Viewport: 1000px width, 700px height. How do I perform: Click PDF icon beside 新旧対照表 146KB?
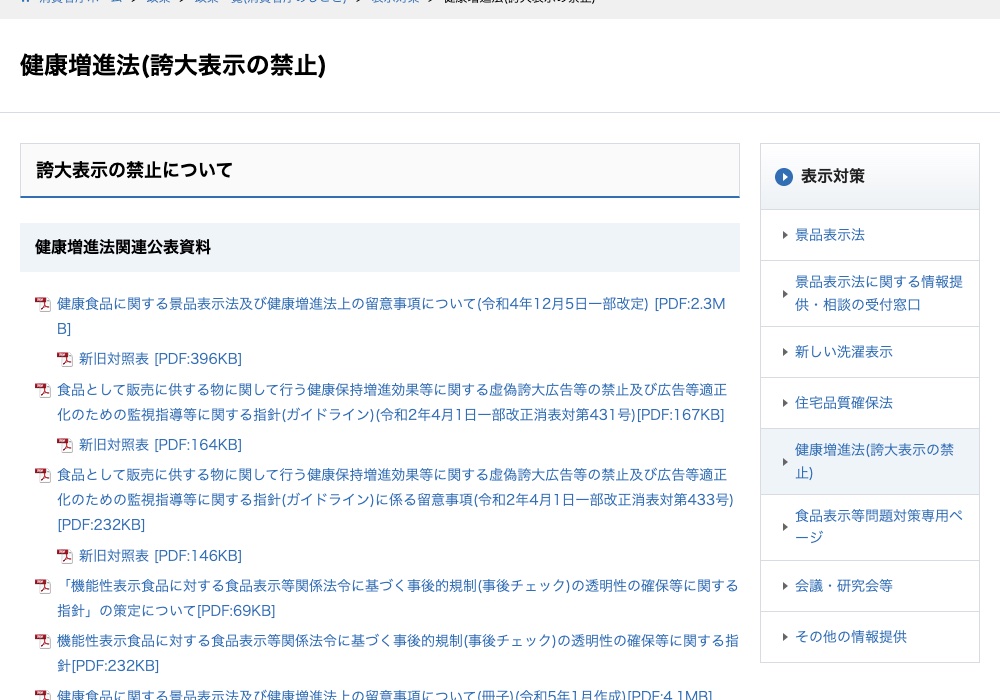point(64,556)
